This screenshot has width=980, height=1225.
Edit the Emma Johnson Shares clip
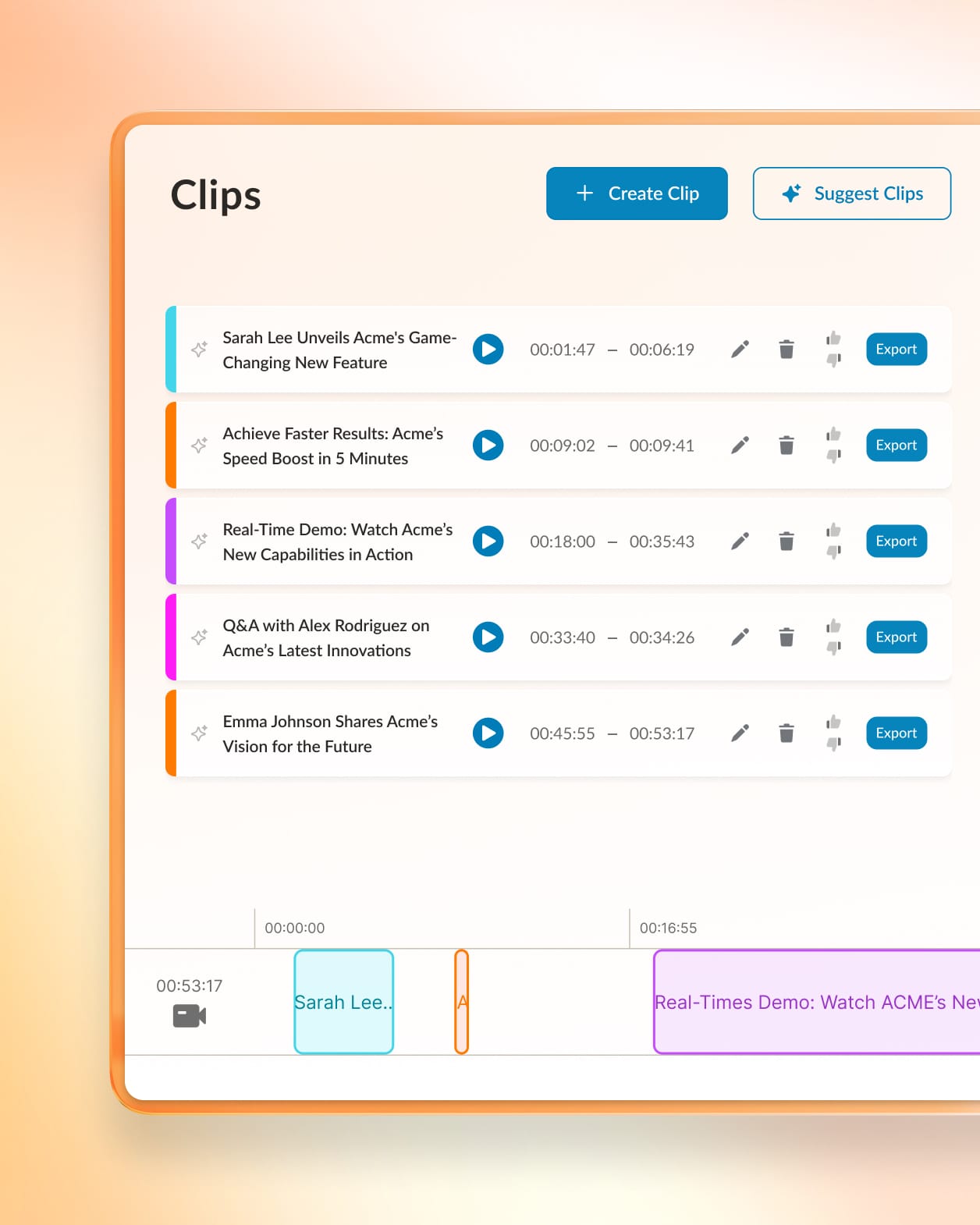(740, 733)
